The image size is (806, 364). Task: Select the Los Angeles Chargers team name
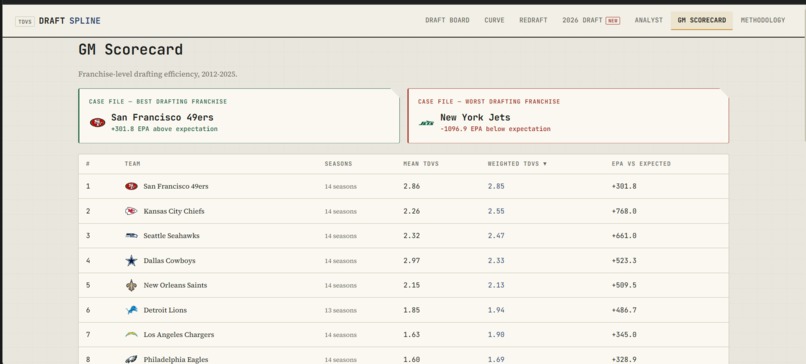178,335
